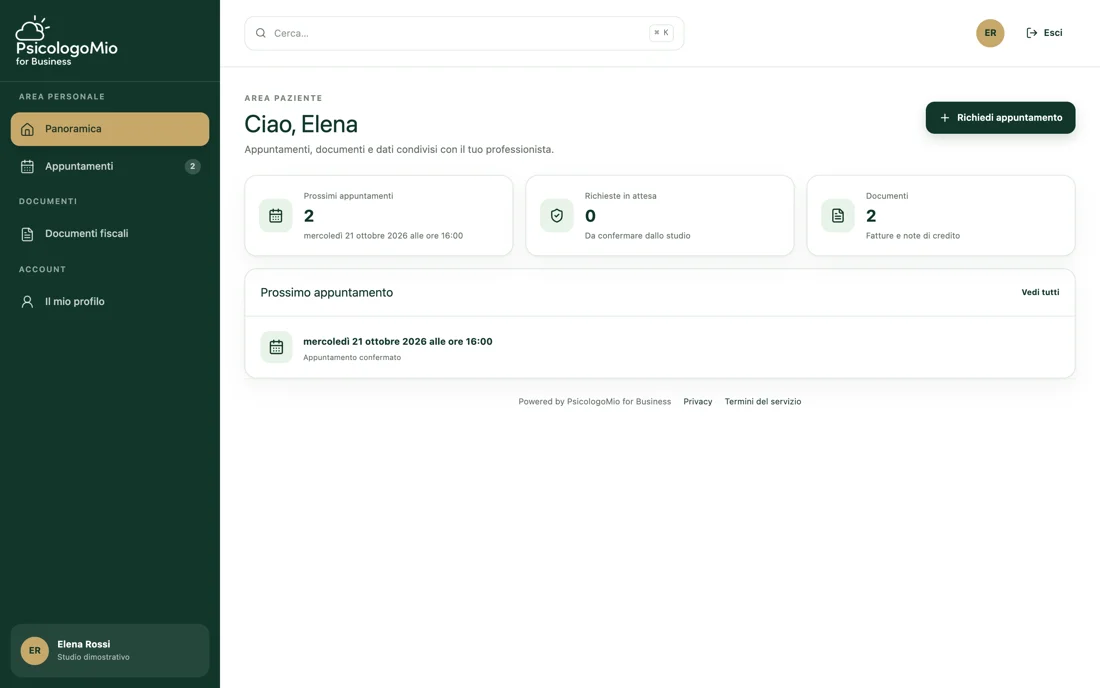The height and width of the screenshot is (688, 1100).
Task: Click the Elena Rossi user name
Action: (83, 644)
